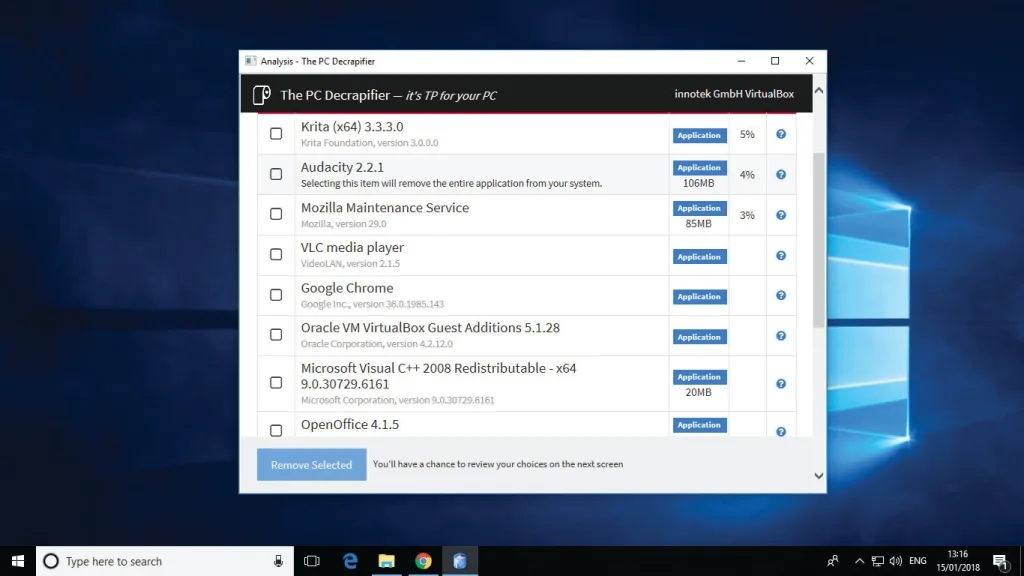Check the Audacity 2.2.1 checkbox
The image size is (1024, 576).
coord(276,174)
